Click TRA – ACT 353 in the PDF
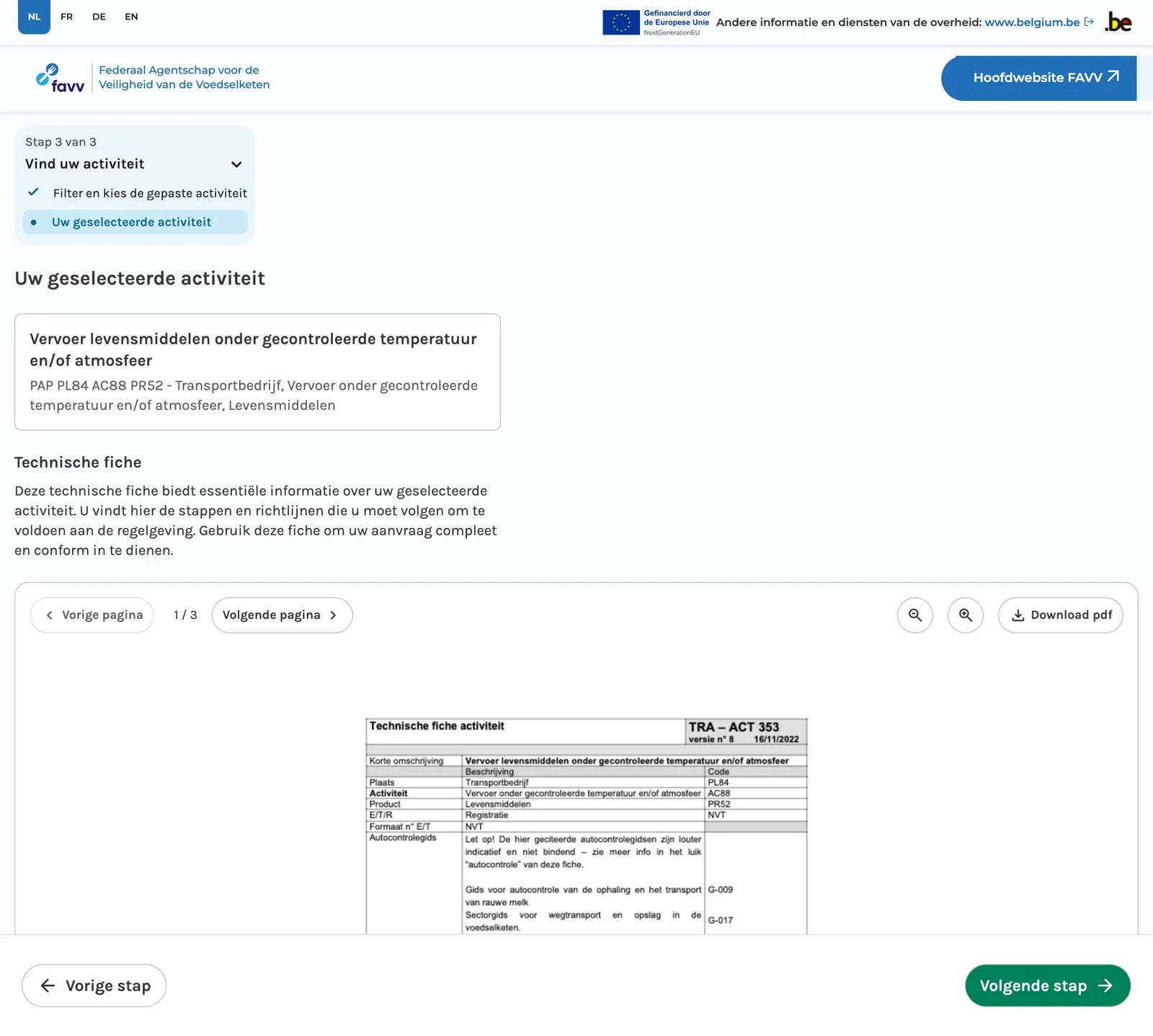This screenshot has height=1036, width=1153. point(734,727)
